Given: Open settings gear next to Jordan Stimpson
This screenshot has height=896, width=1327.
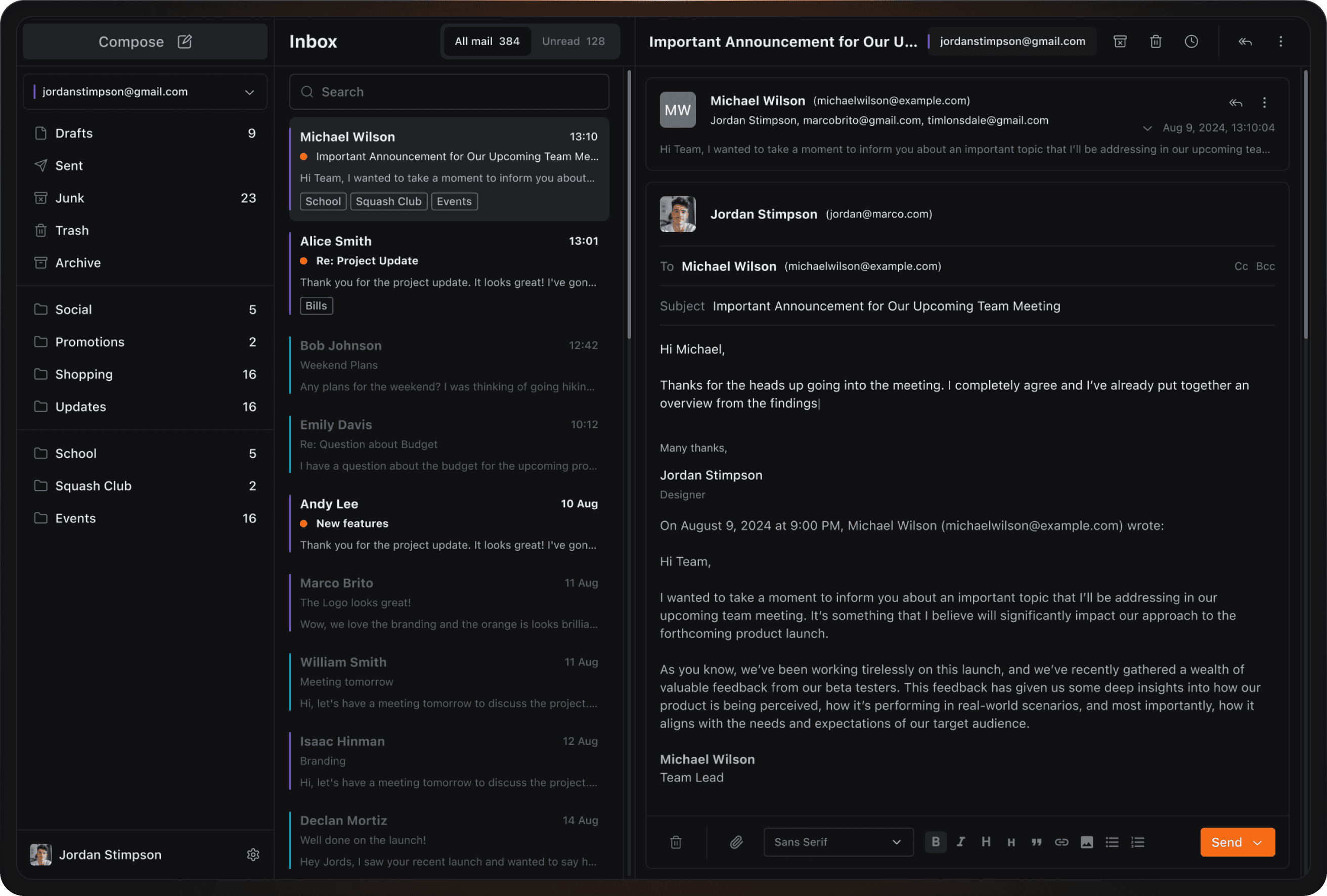Looking at the screenshot, I should click(253, 855).
